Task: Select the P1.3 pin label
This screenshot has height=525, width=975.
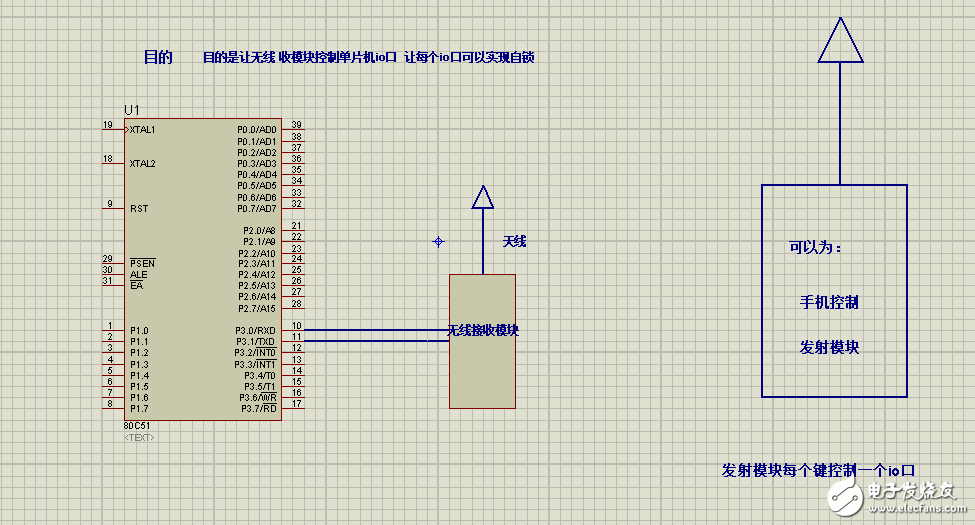Action: (139, 365)
